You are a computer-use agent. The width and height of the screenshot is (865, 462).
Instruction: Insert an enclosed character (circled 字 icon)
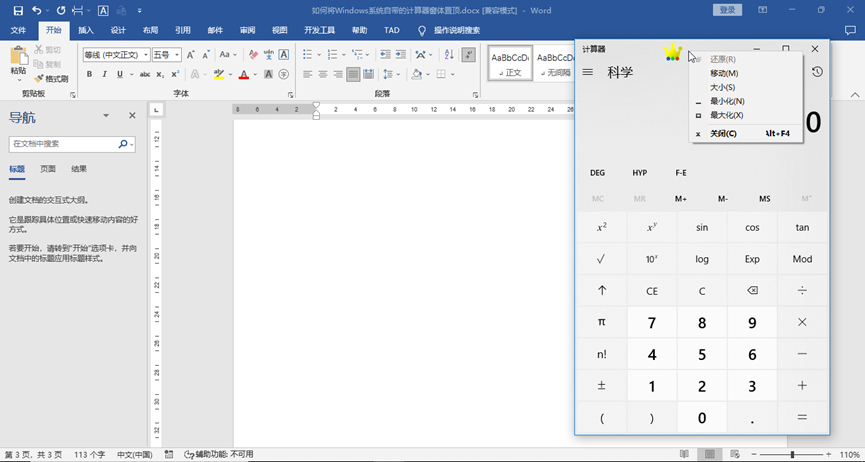tap(284, 74)
